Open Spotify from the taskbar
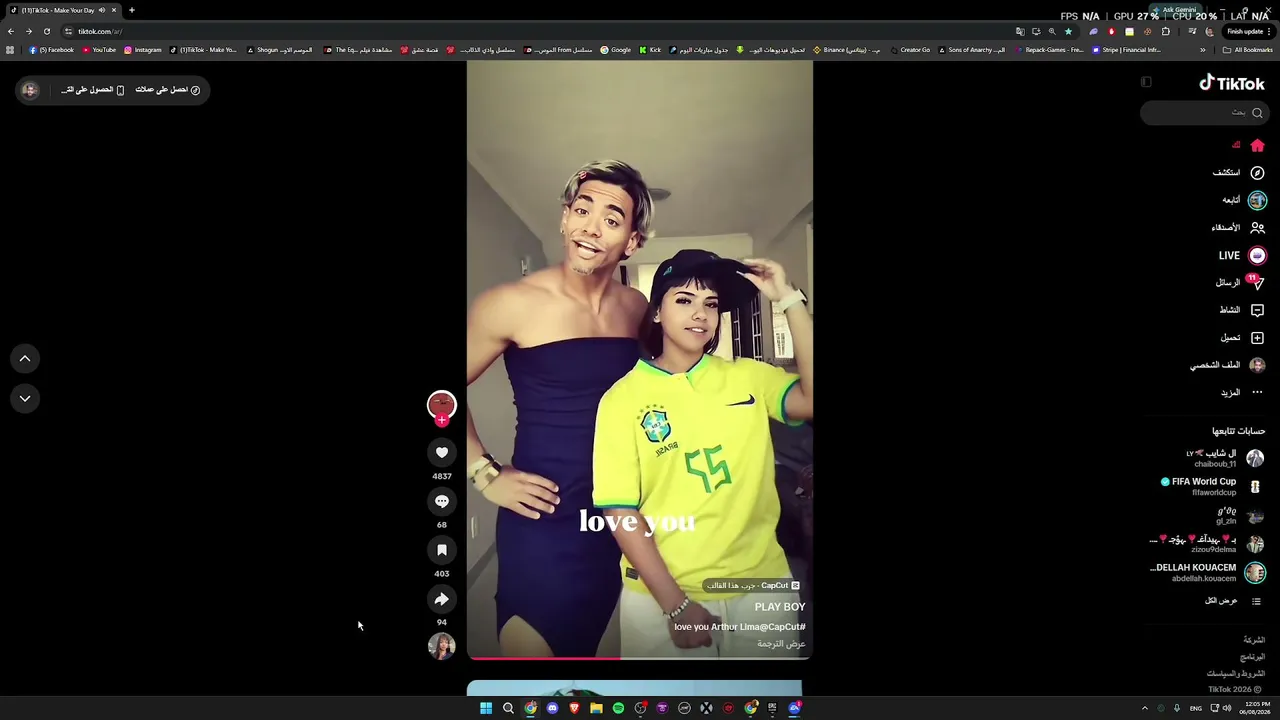1280x720 pixels. pyautogui.click(x=618, y=708)
